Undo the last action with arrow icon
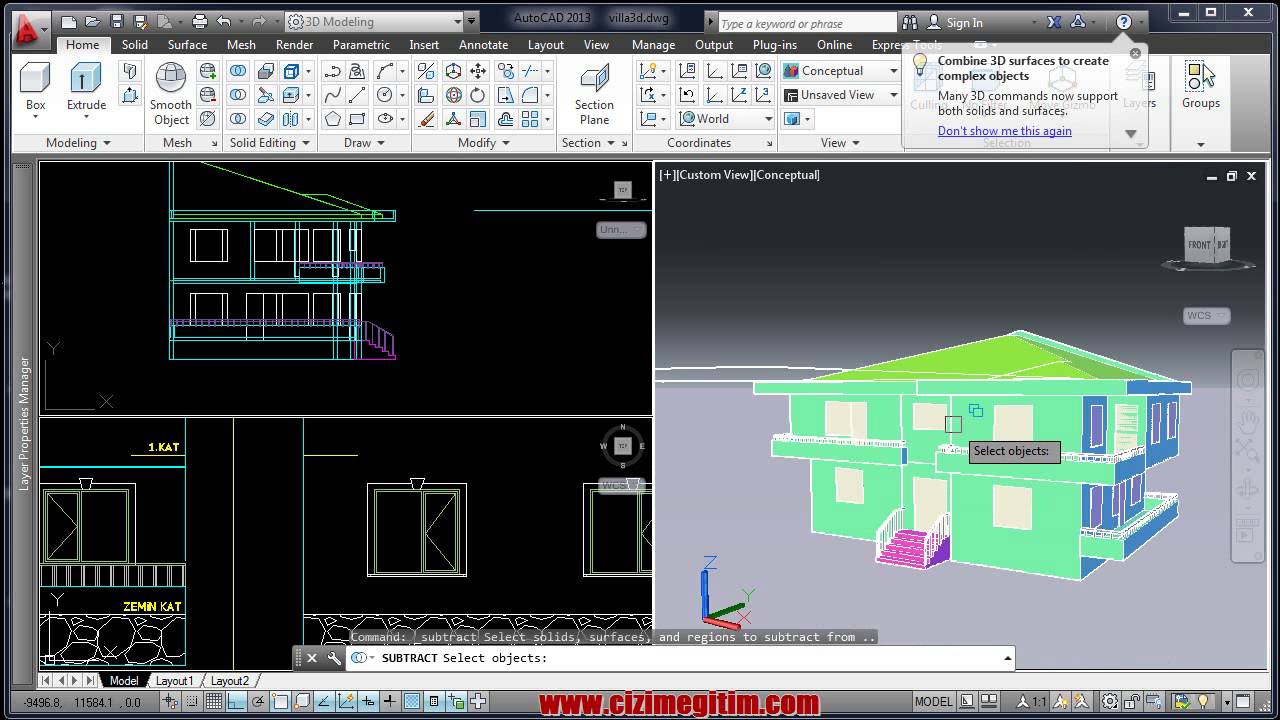Image resolution: width=1280 pixels, height=720 pixels. pyautogui.click(x=223, y=22)
